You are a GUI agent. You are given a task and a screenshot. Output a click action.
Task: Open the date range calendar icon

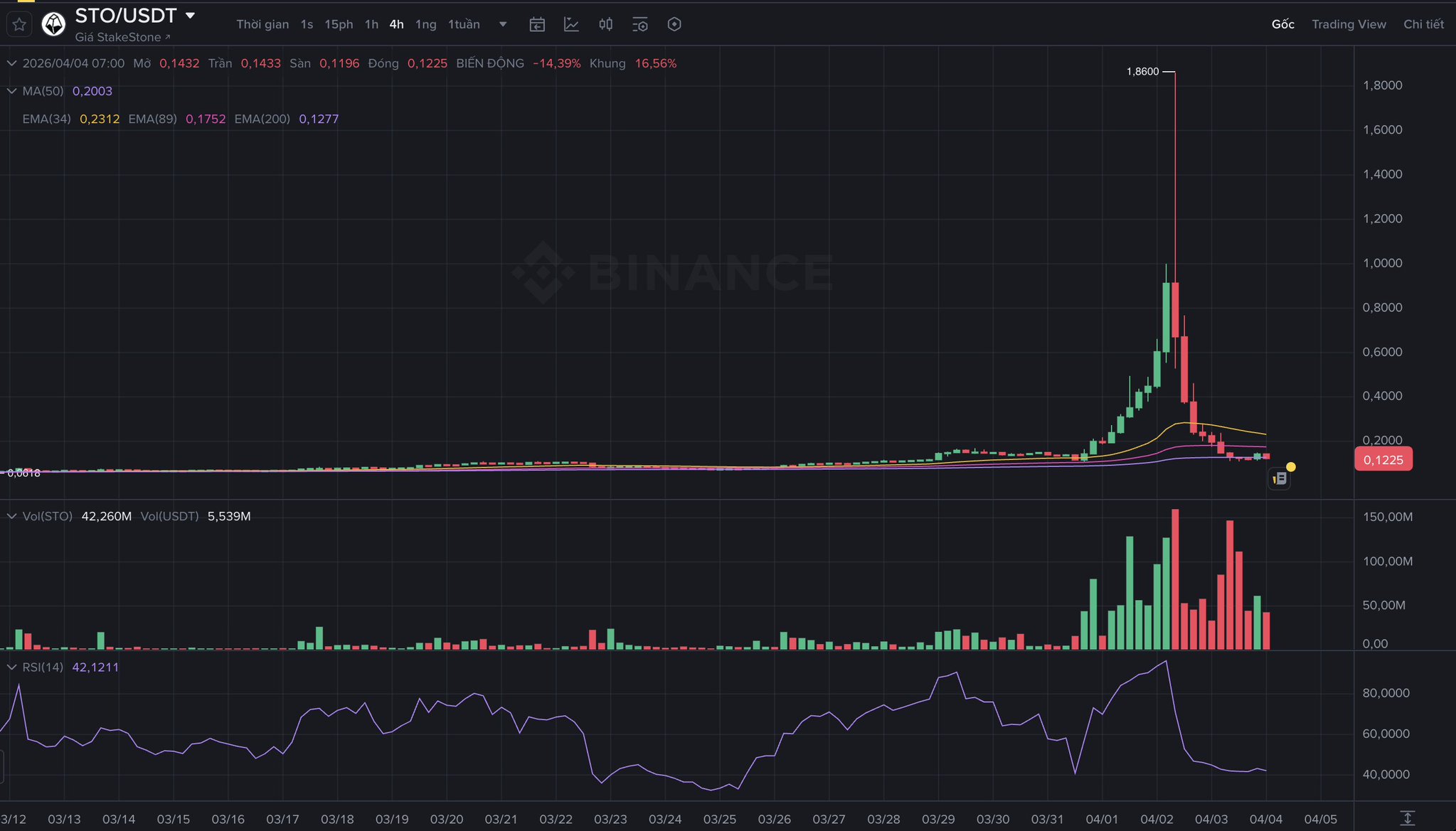(537, 24)
